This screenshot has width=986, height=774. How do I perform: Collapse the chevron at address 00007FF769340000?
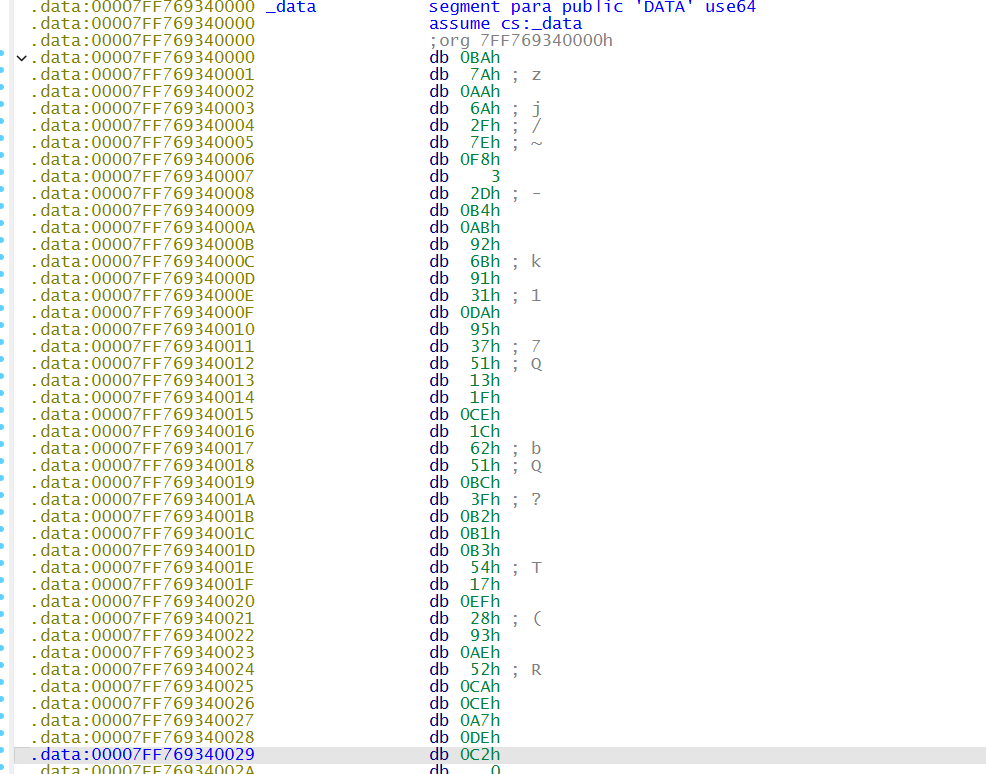point(22,58)
